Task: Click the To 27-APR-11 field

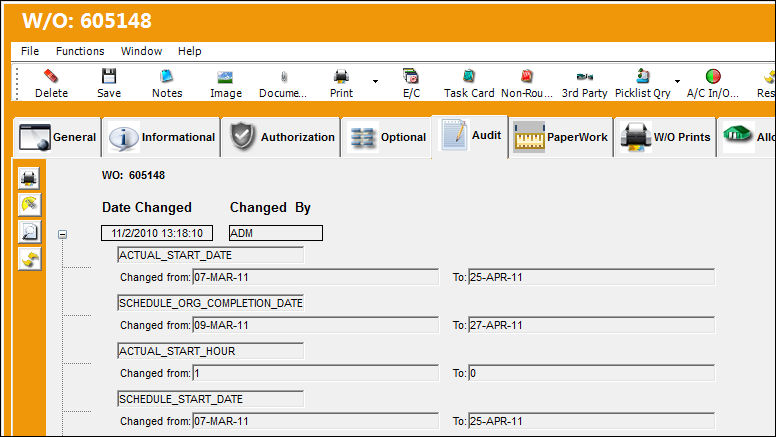Action: point(591,325)
